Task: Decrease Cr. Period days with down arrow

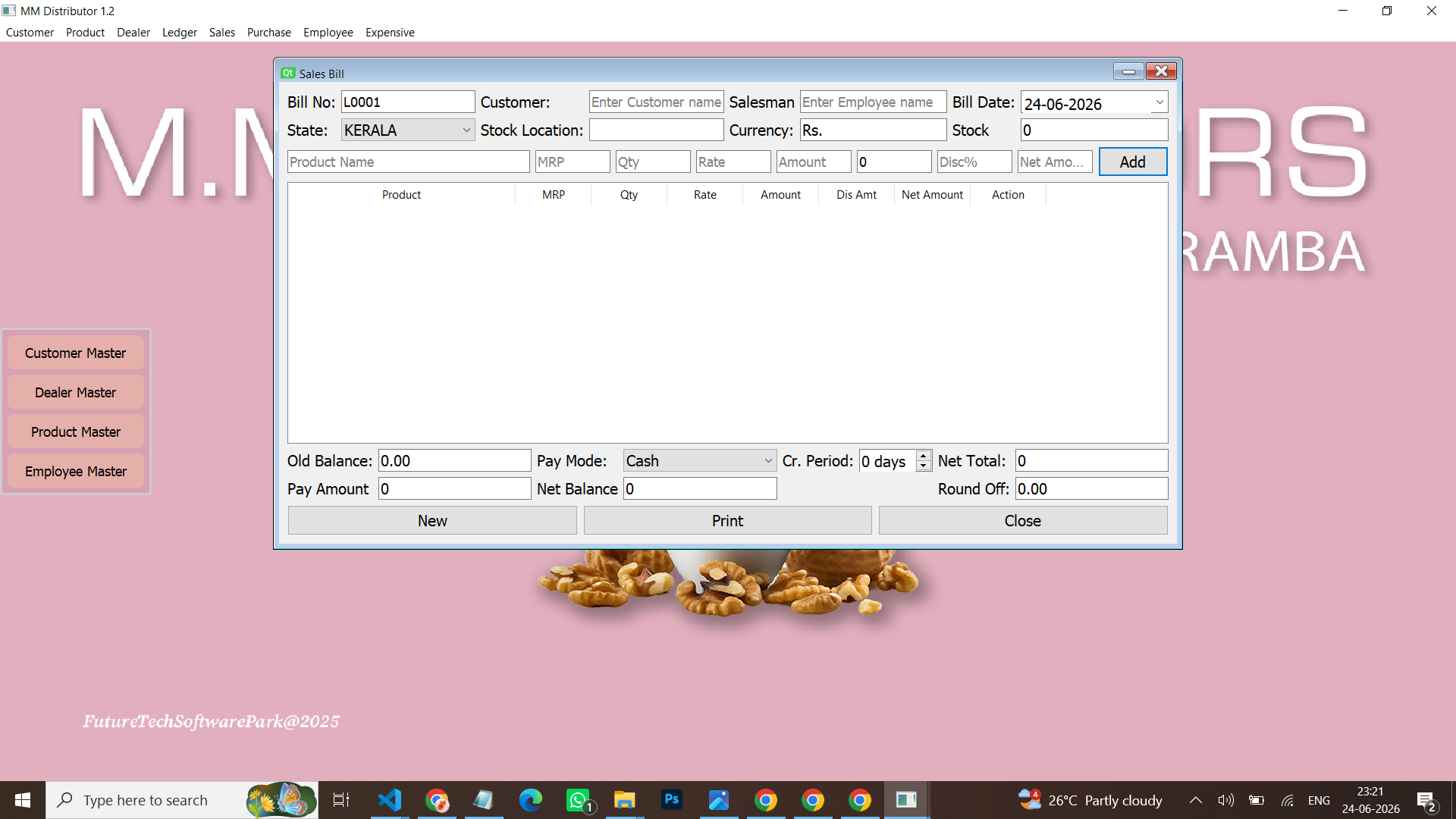Action: 923,466
